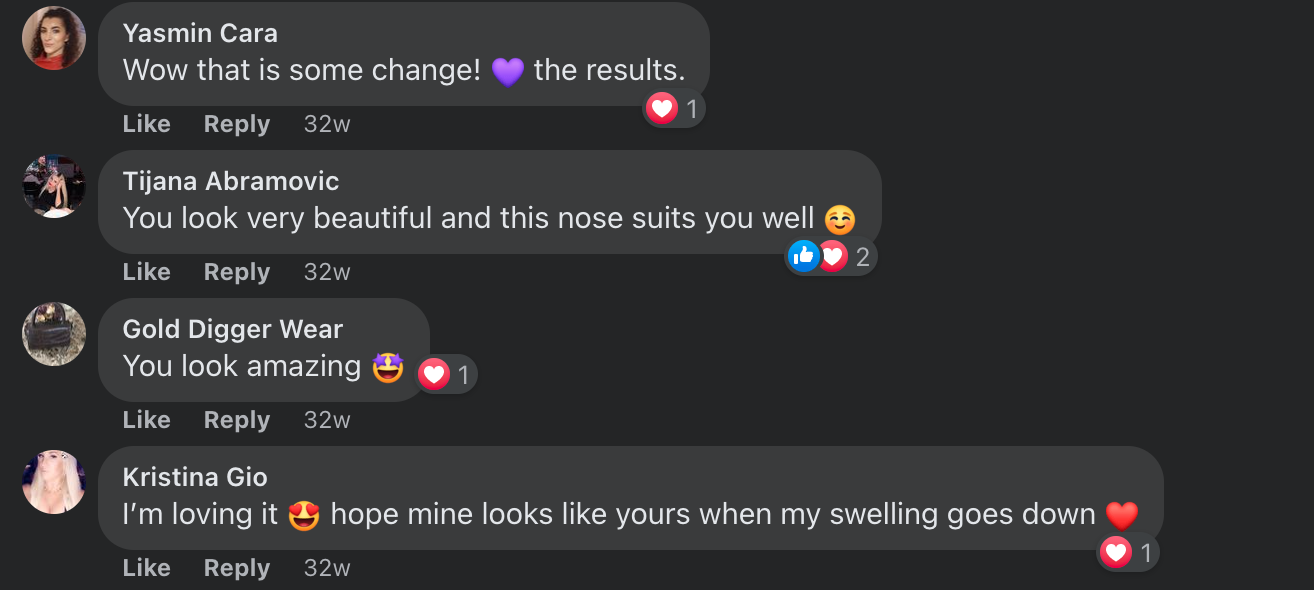The width and height of the screenshot is (1314, 590).
Task: Open the 32w timestamp on Kristina Gio's comment
Action: click(x=327, y=568)
